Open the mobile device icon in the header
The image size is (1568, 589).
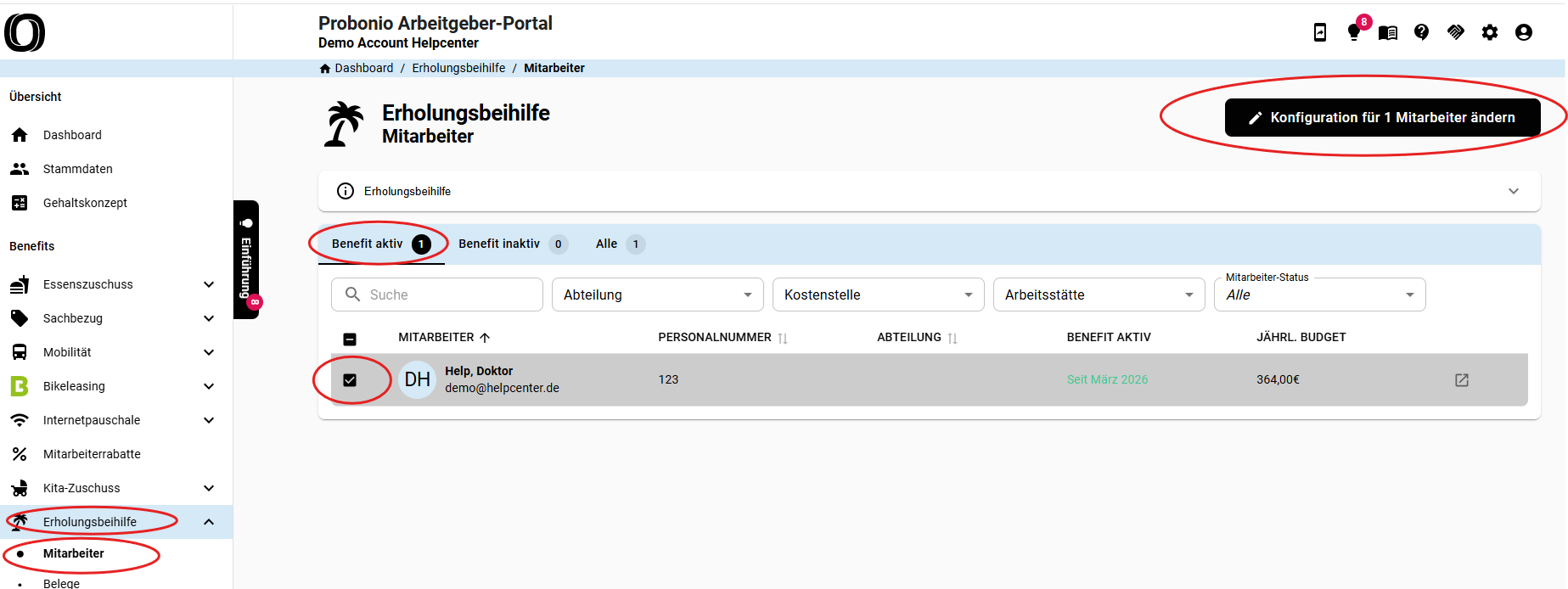pyautogui.click(x=1320, y=32)
